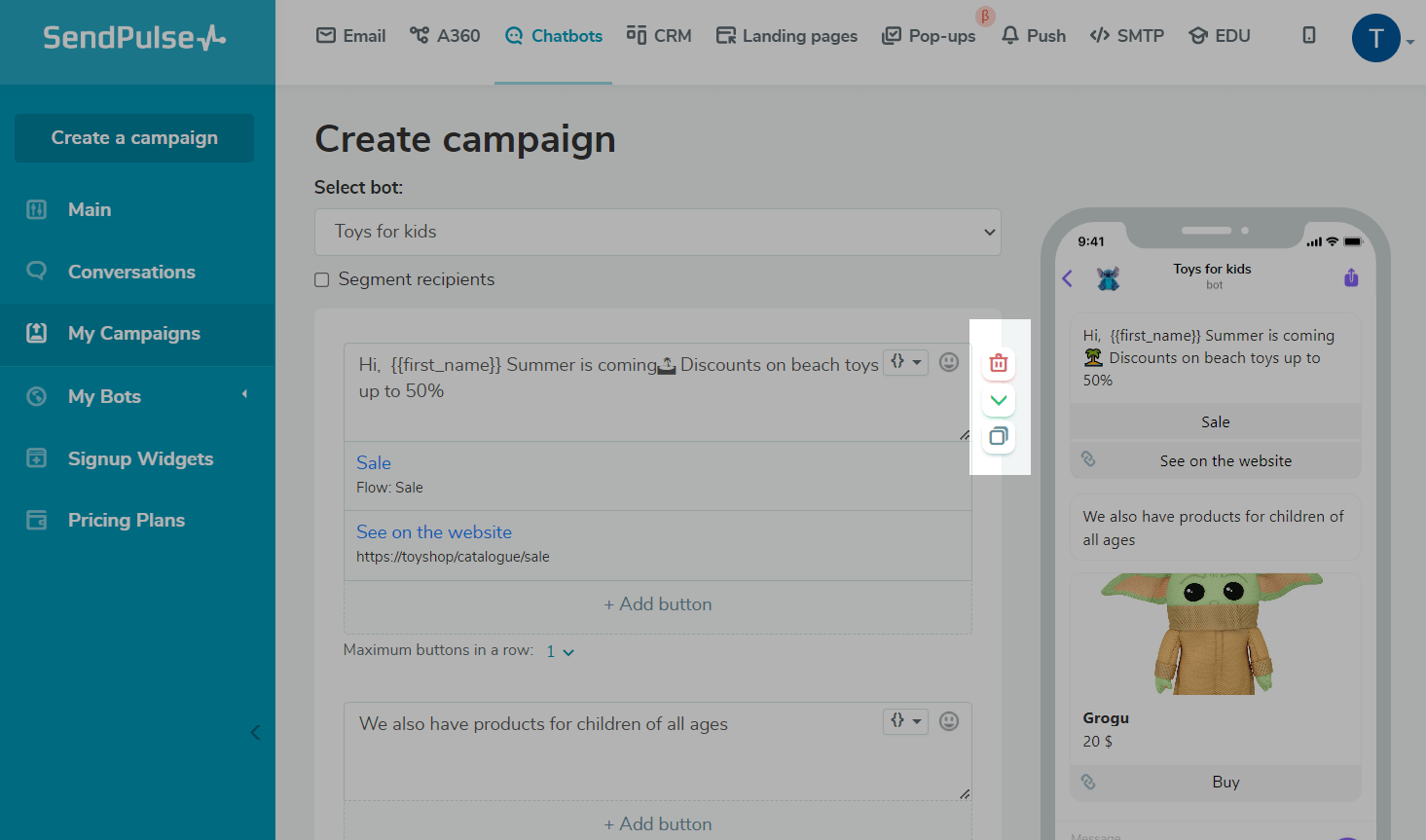Image resolution: width=1426 pixels, height=840 pixels.
Task: Open the emoji picker in the second message
Action: tap(949, 721)
